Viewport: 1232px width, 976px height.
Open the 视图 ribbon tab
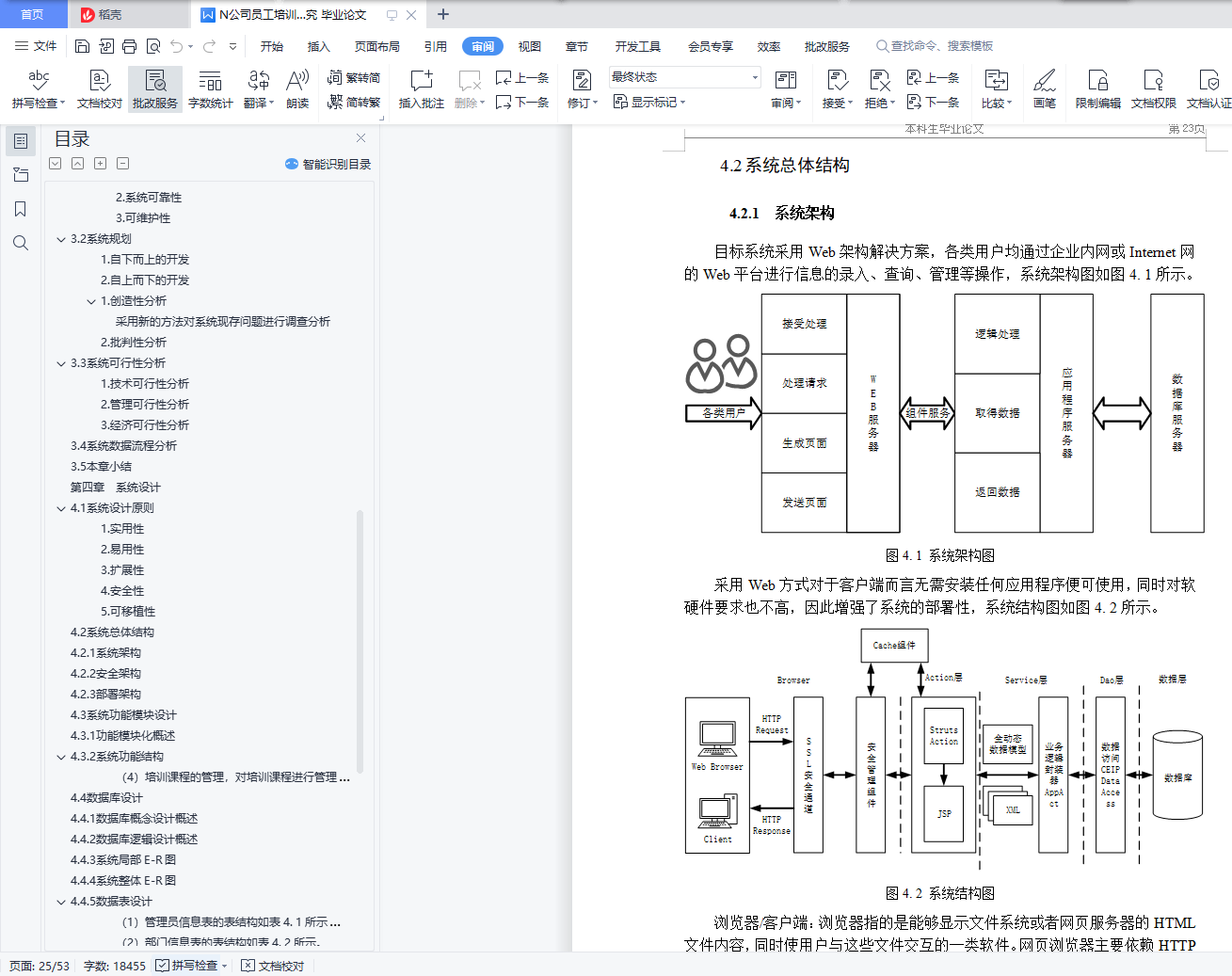point(530,46)
